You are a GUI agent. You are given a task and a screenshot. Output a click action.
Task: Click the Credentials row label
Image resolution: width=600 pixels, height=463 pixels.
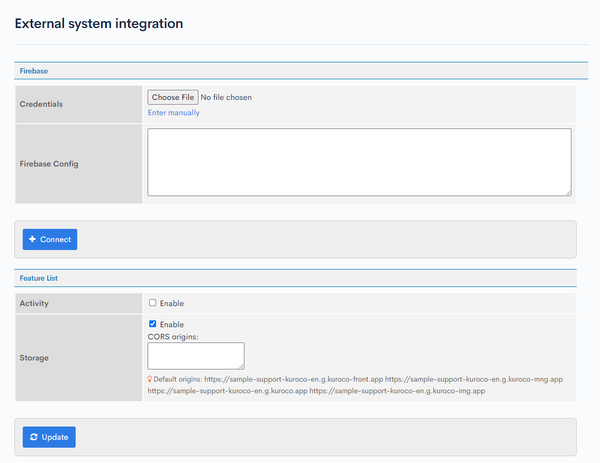(x=41, y=104)
